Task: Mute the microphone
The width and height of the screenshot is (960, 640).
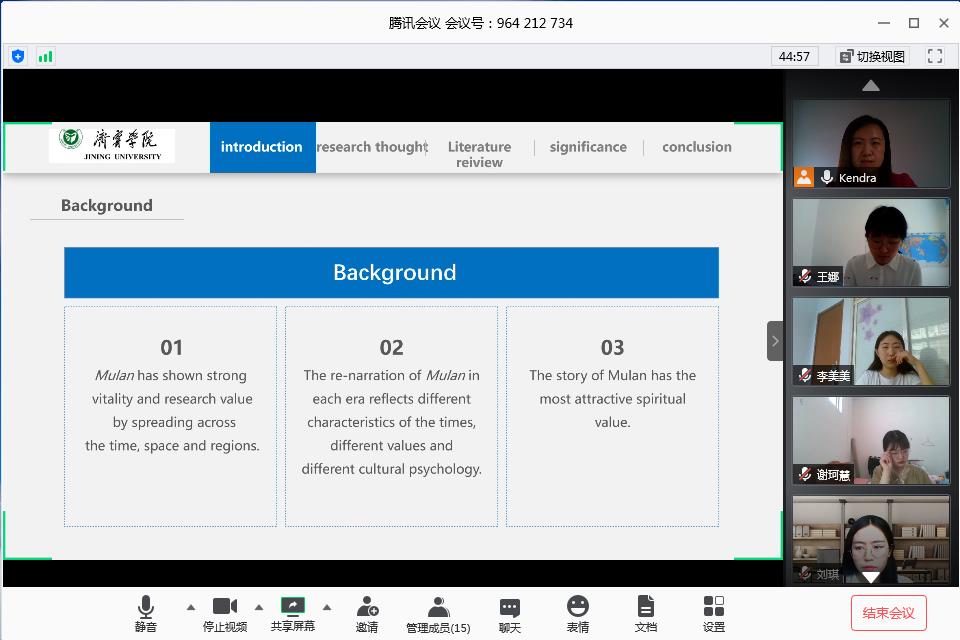Action: point(146,613)
